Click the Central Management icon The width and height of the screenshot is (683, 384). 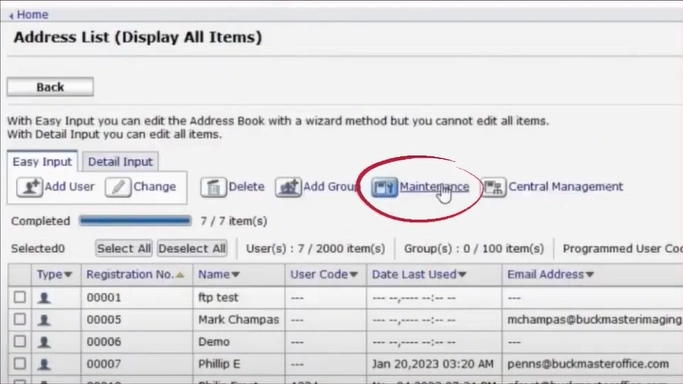(494, 187)
